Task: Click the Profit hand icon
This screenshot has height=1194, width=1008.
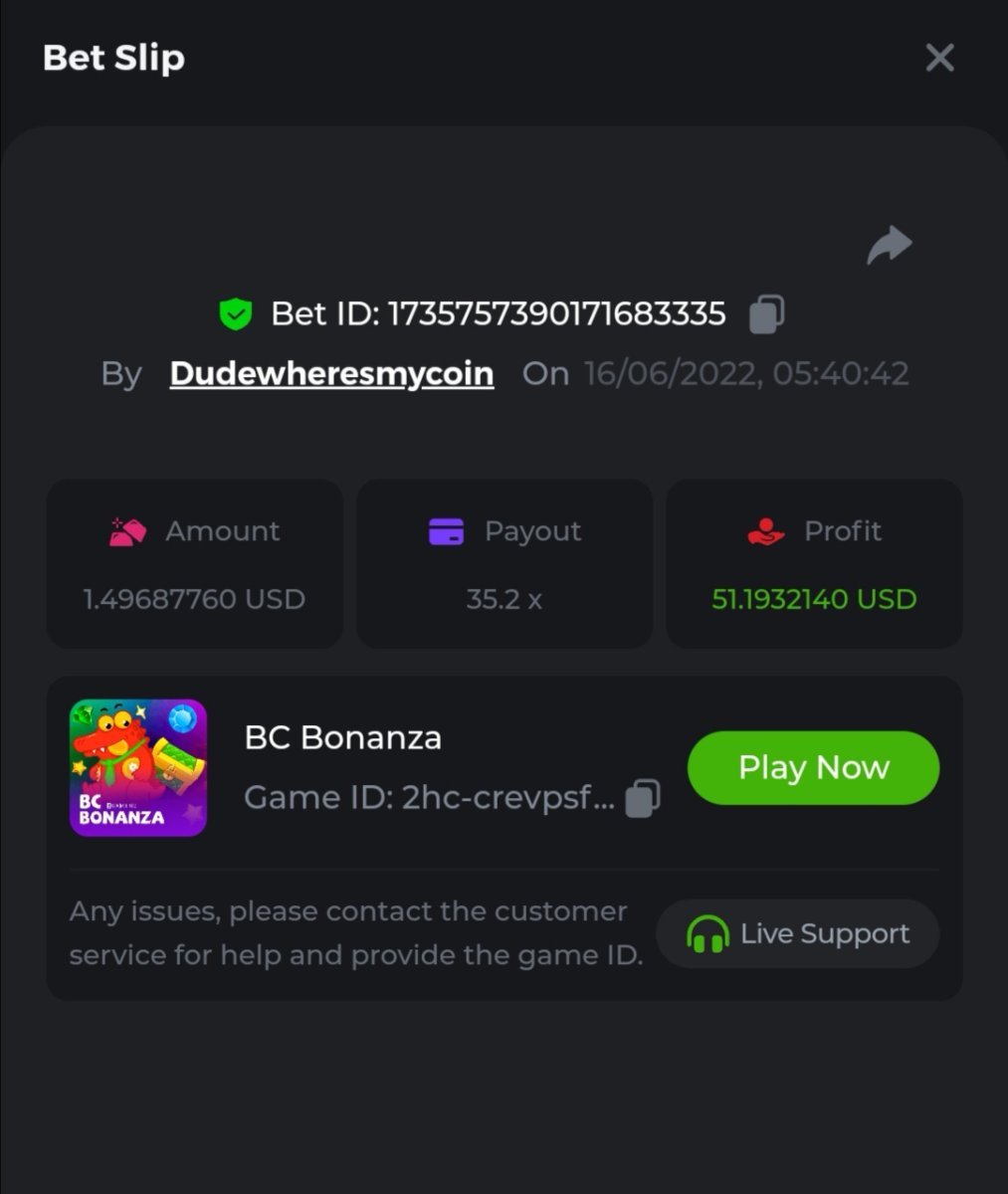Action: coord(765,531)
